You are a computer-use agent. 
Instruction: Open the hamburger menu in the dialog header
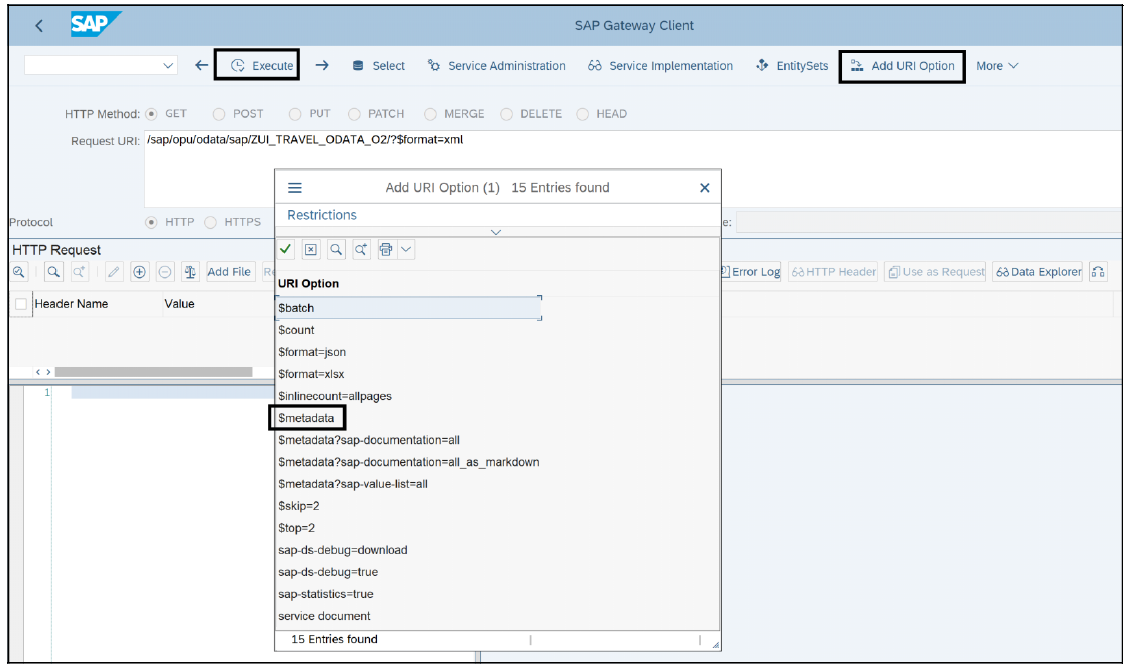(x=295, y=187)
